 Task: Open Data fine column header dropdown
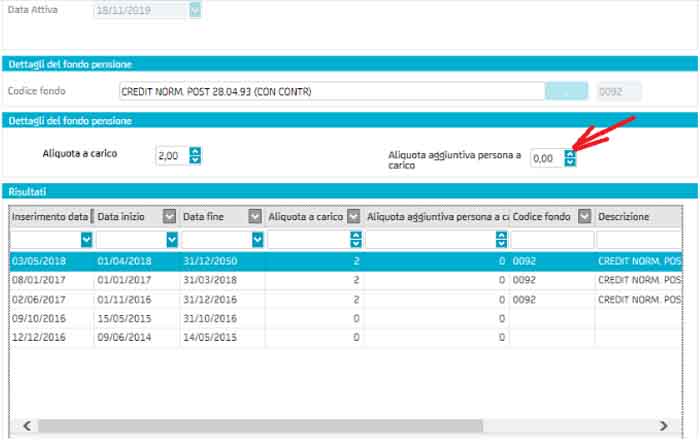click(x=255, y=217)
